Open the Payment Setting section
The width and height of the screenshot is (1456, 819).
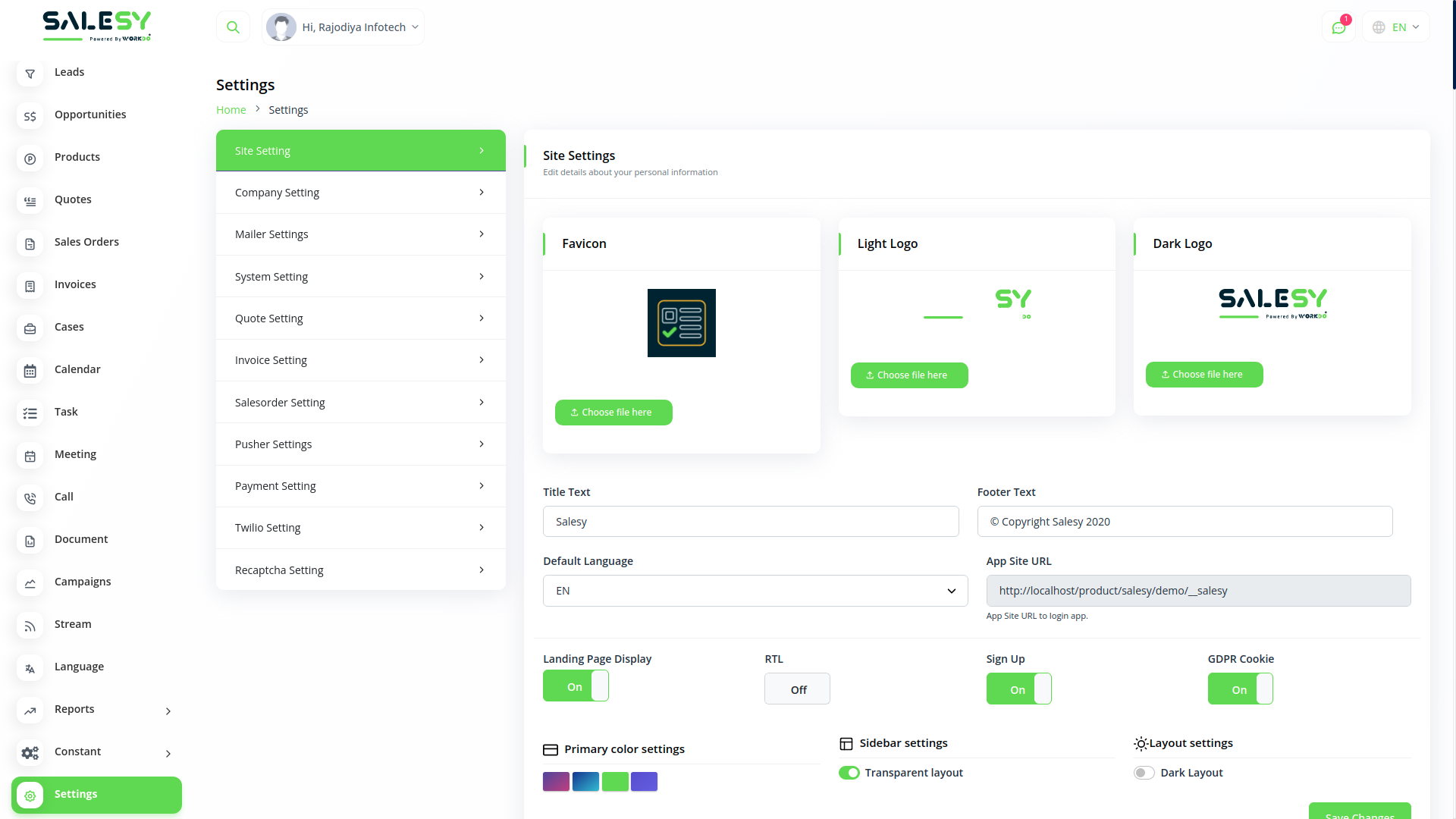click(360, 486)
